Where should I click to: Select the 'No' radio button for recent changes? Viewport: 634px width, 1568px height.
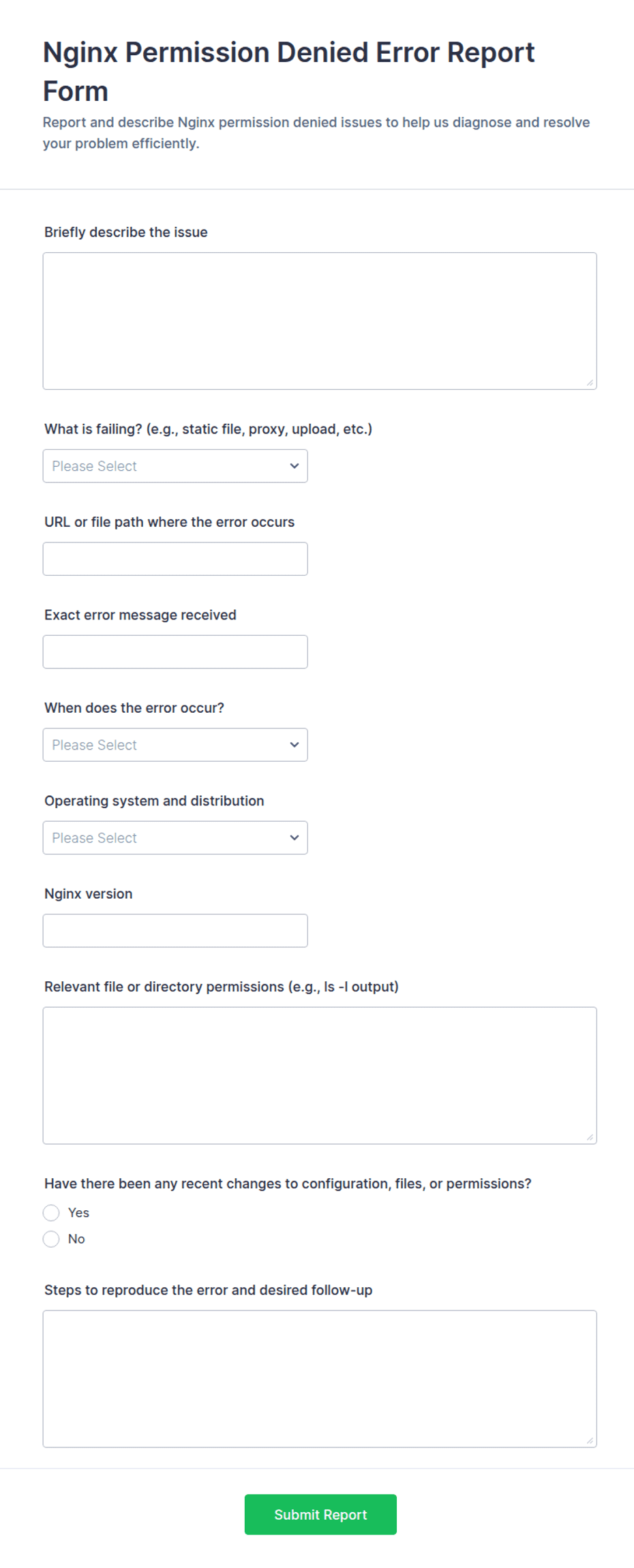(51, 1239)
